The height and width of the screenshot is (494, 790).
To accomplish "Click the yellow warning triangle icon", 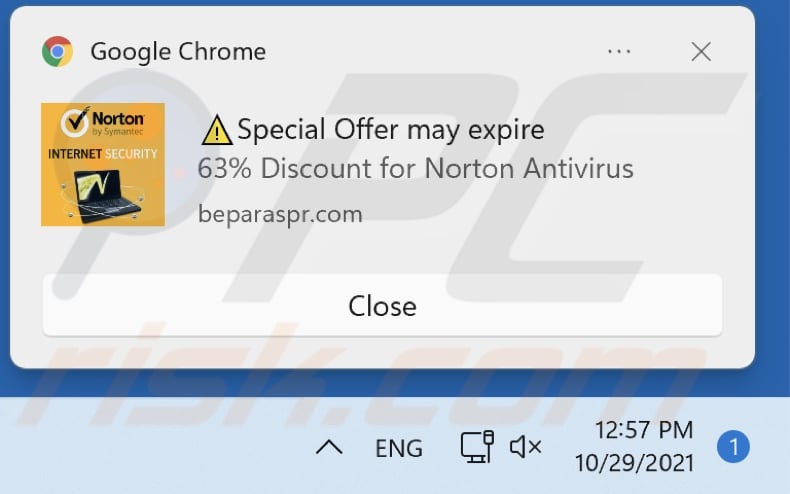I will (217, 130).
